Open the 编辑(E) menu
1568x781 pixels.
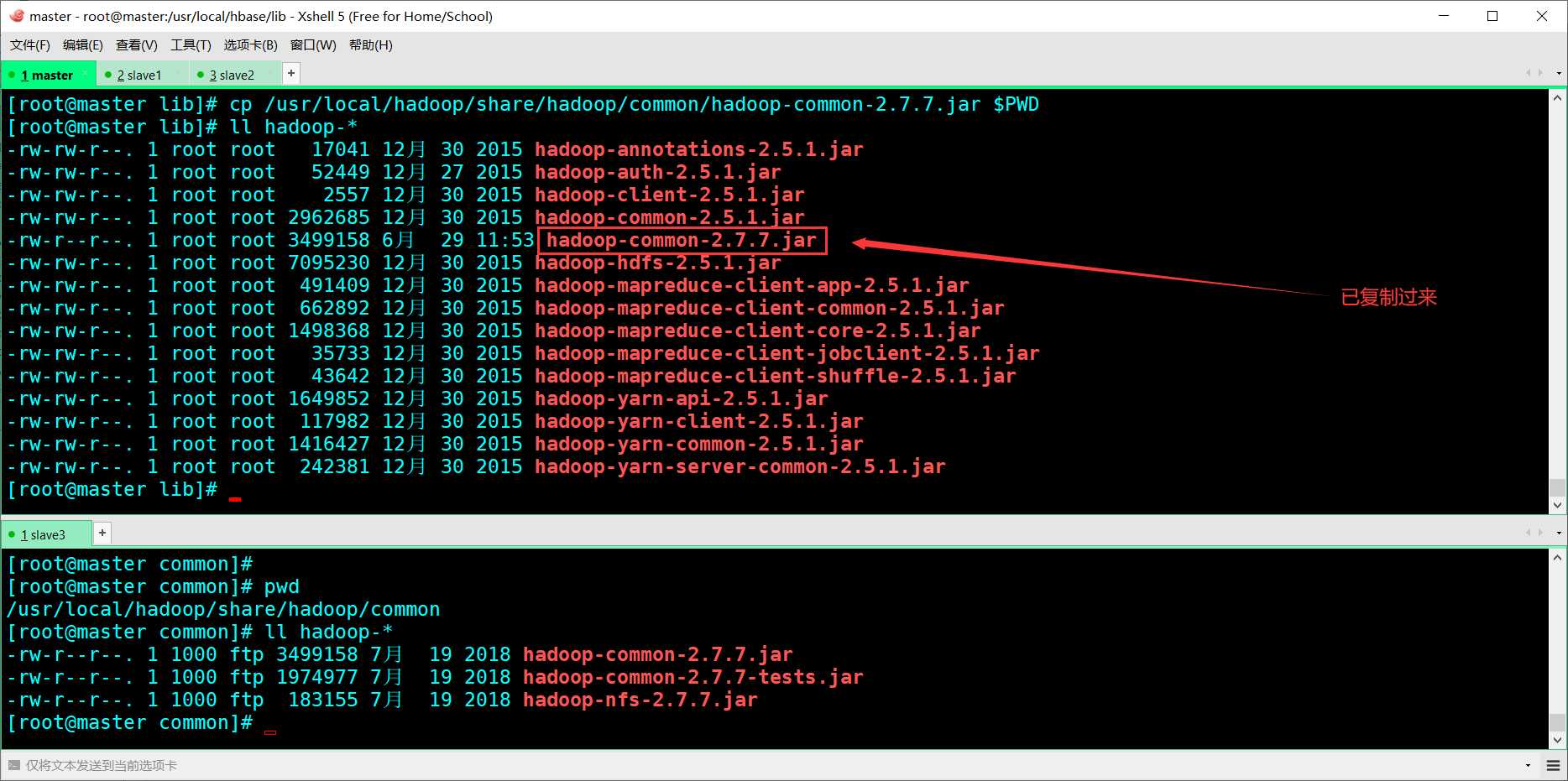pos(83,45)
